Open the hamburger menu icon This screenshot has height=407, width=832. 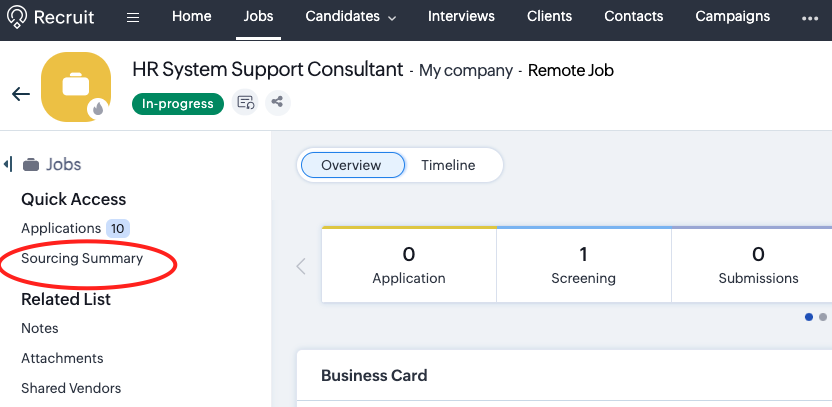[133, 18]
